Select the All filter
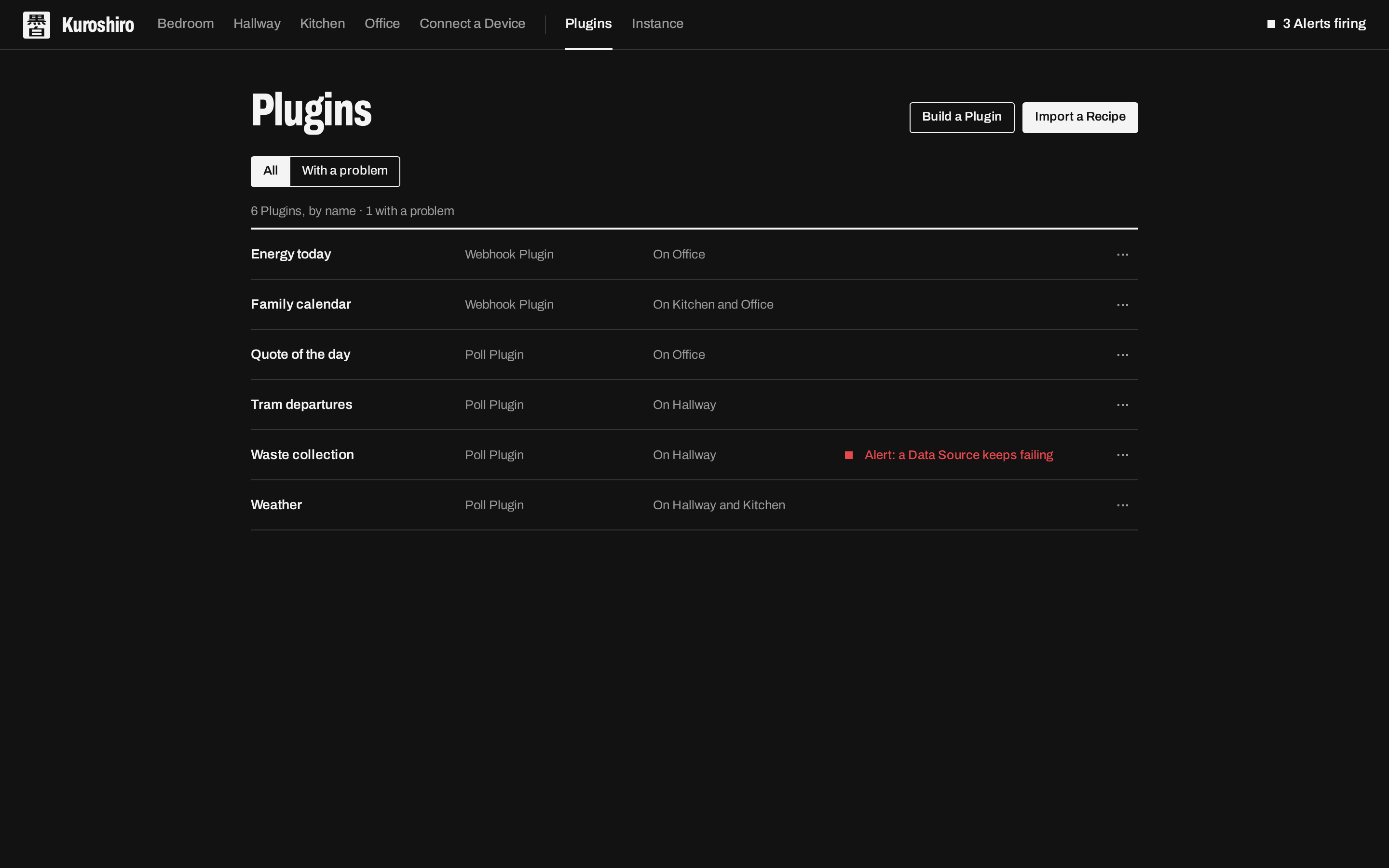 coord(271,171)
